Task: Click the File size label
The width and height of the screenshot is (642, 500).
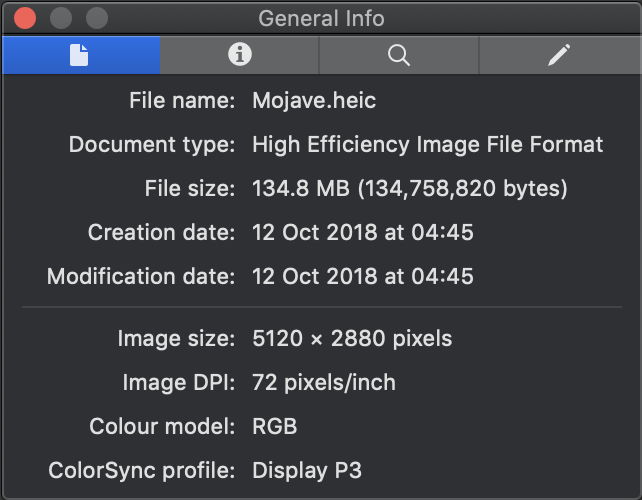Action: [x=190, y=189]
